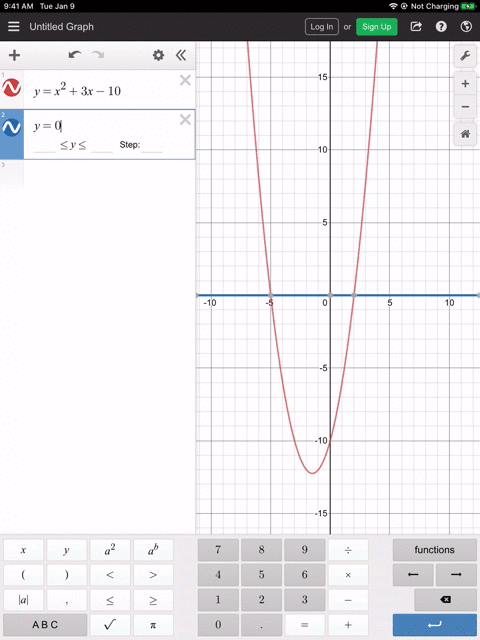The width and height of the screenshot is (480, 640).
Task: Insert a square root symbol
Action: click(110, 625)
